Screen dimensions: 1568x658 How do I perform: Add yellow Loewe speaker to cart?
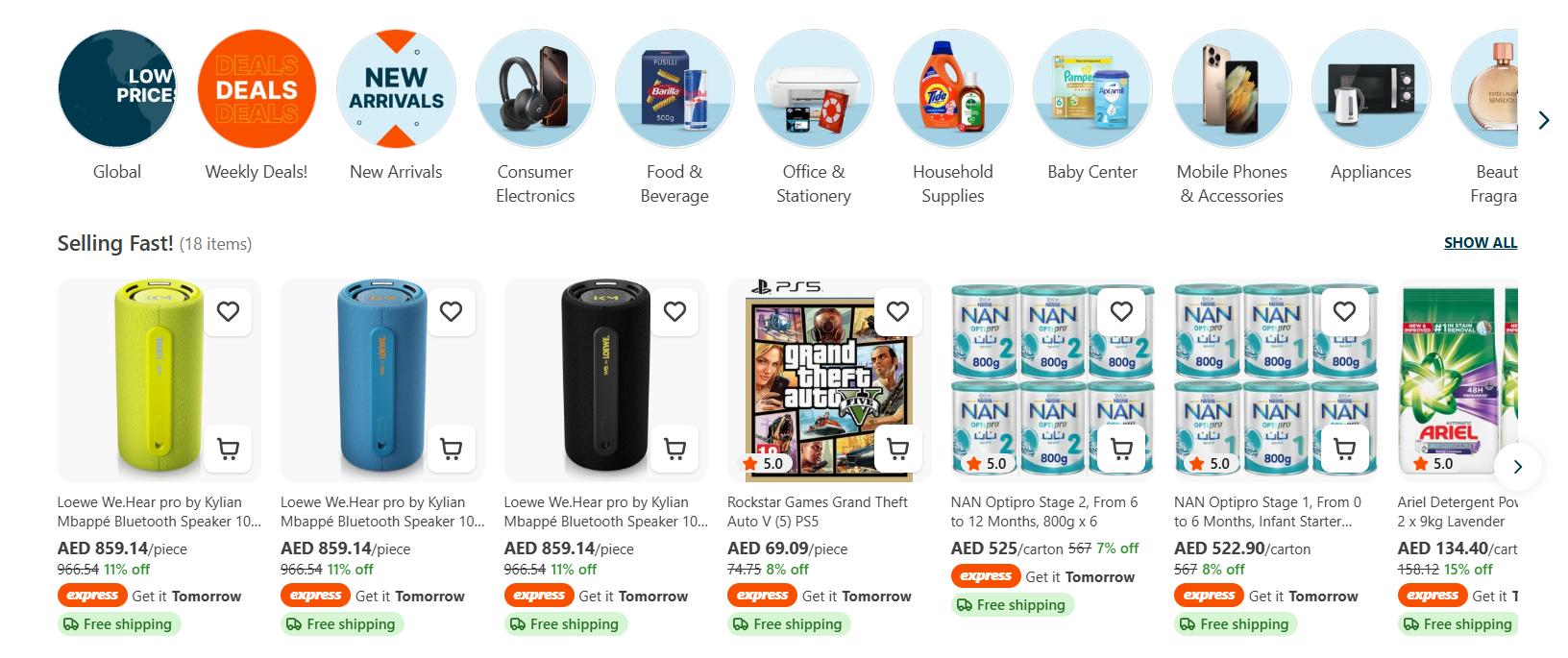(229, 449)
